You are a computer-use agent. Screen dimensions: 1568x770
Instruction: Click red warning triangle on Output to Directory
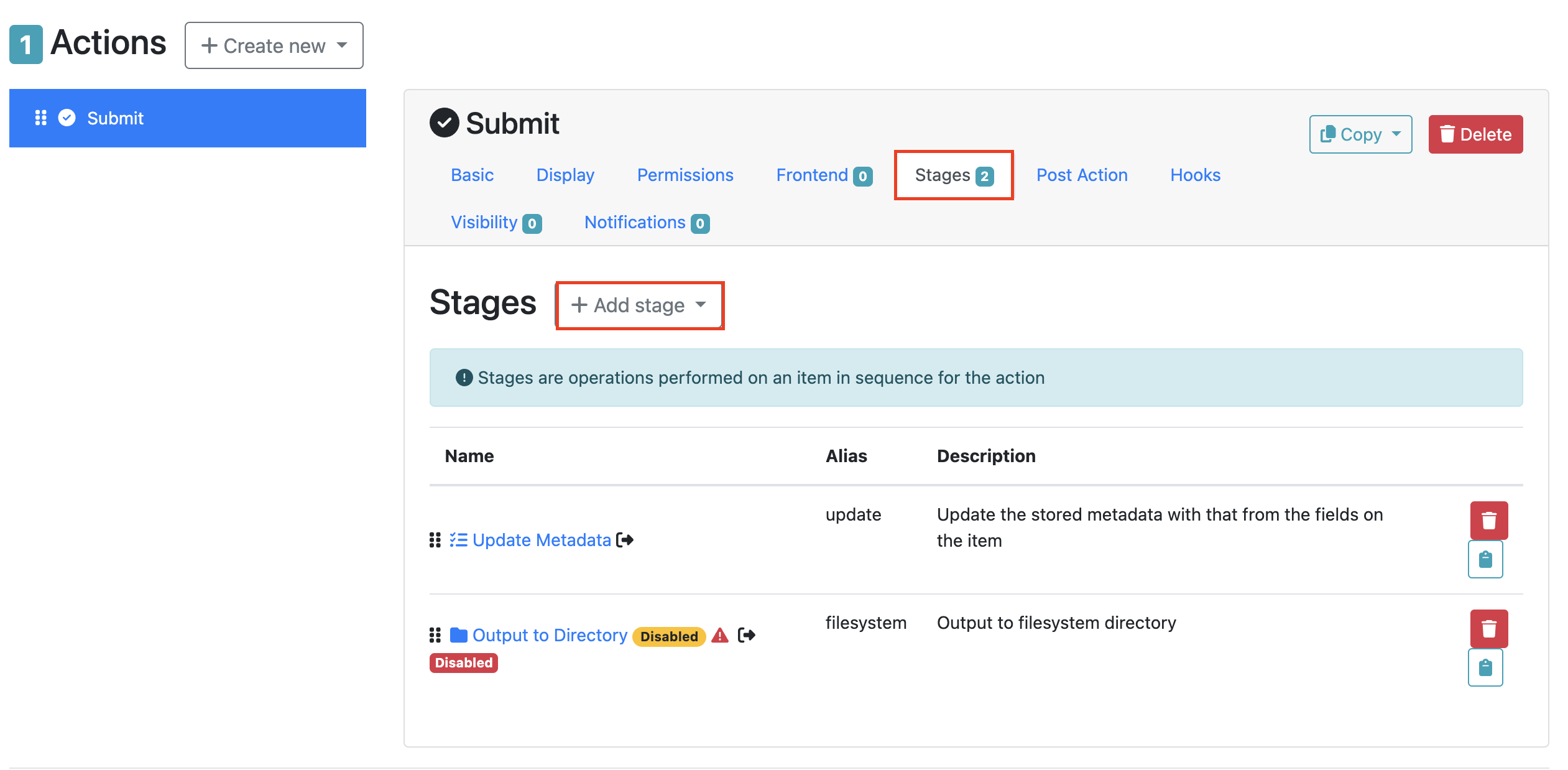pos(719,635)
